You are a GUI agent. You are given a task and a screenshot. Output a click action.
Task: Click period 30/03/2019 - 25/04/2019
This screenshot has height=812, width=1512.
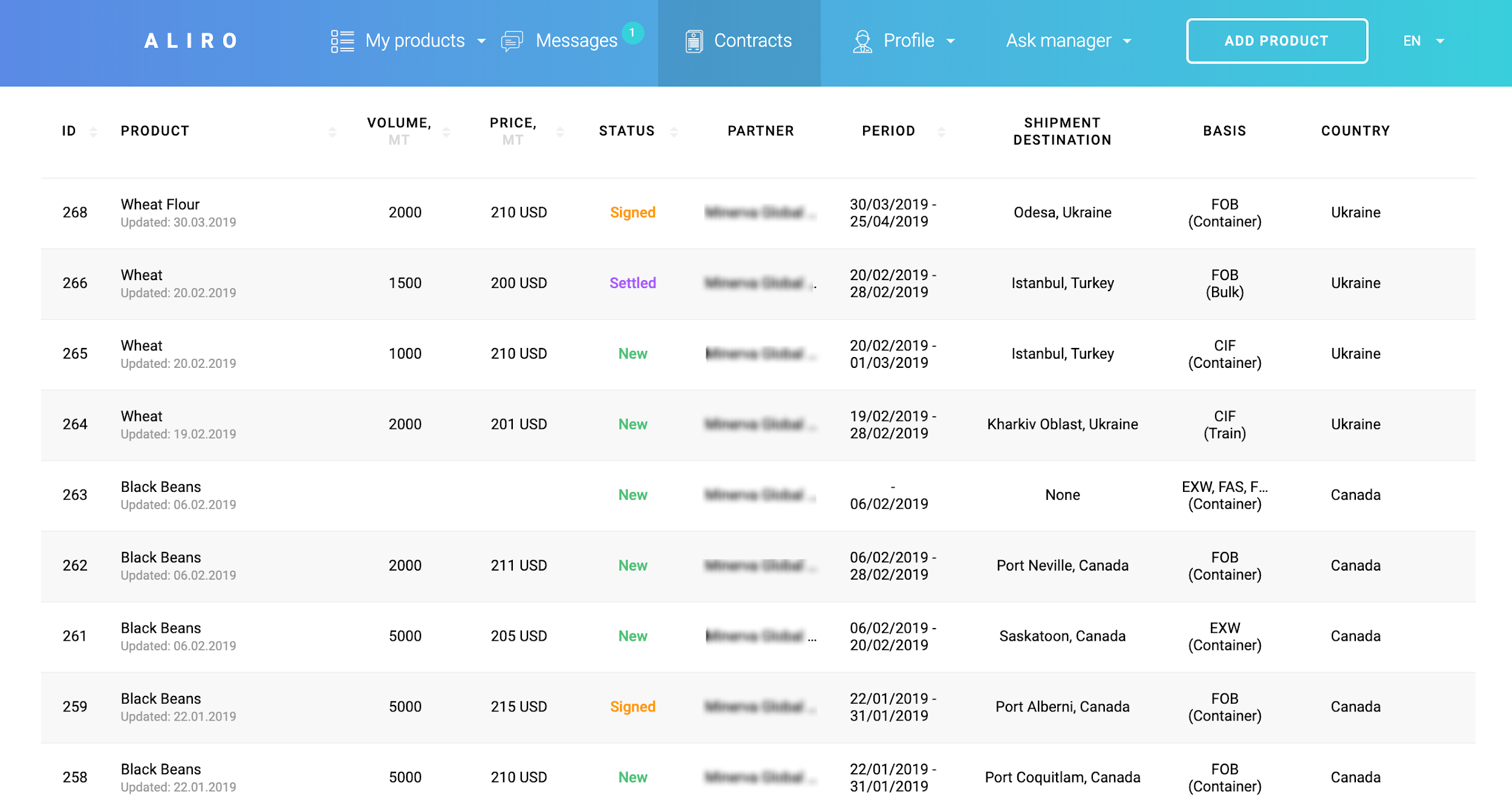coord(892,213)
